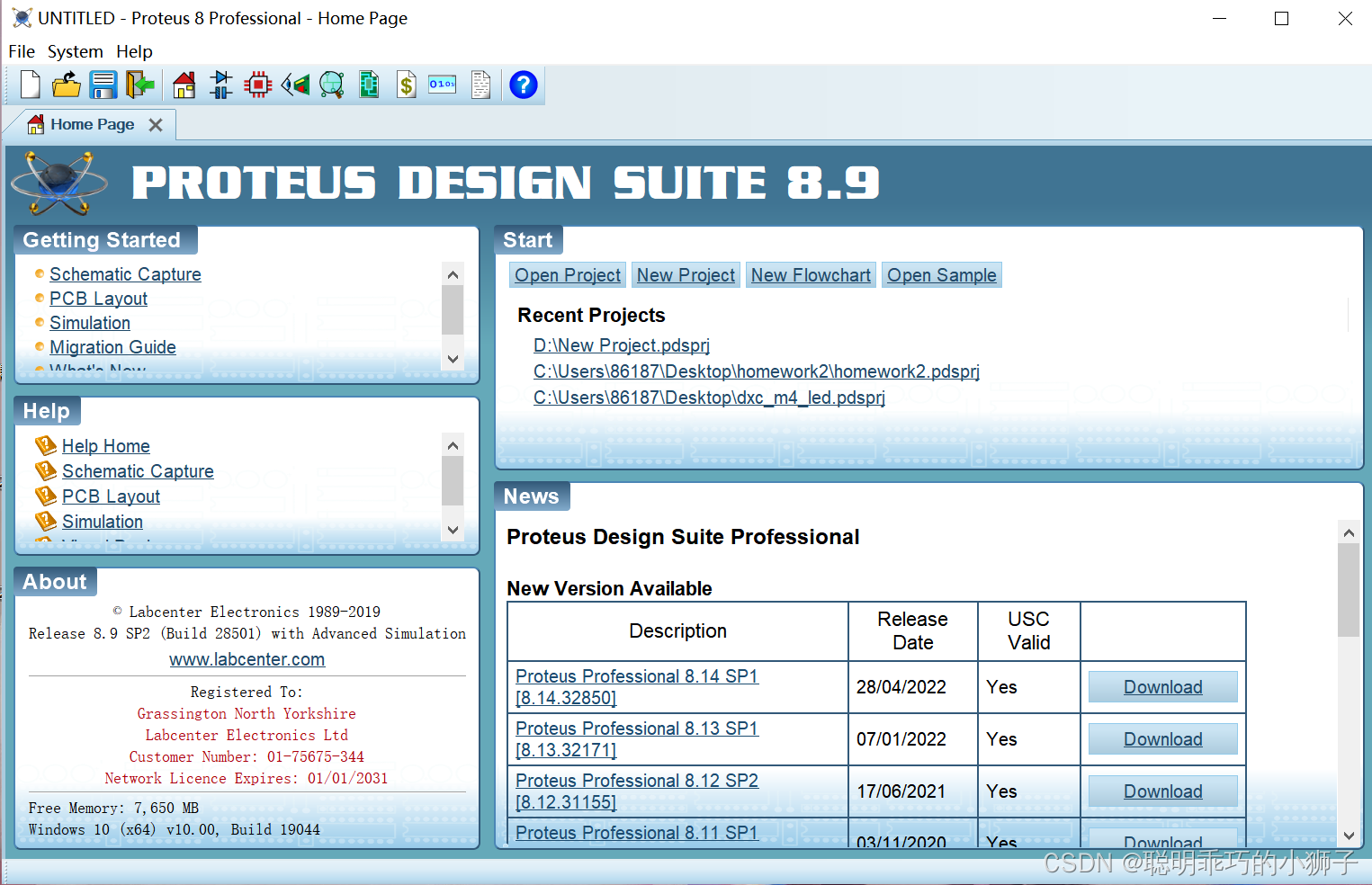This screenshot has width=1372, height=885.
Task: Click the Release 8.9 SP2 build line
Action: (247, 633)
